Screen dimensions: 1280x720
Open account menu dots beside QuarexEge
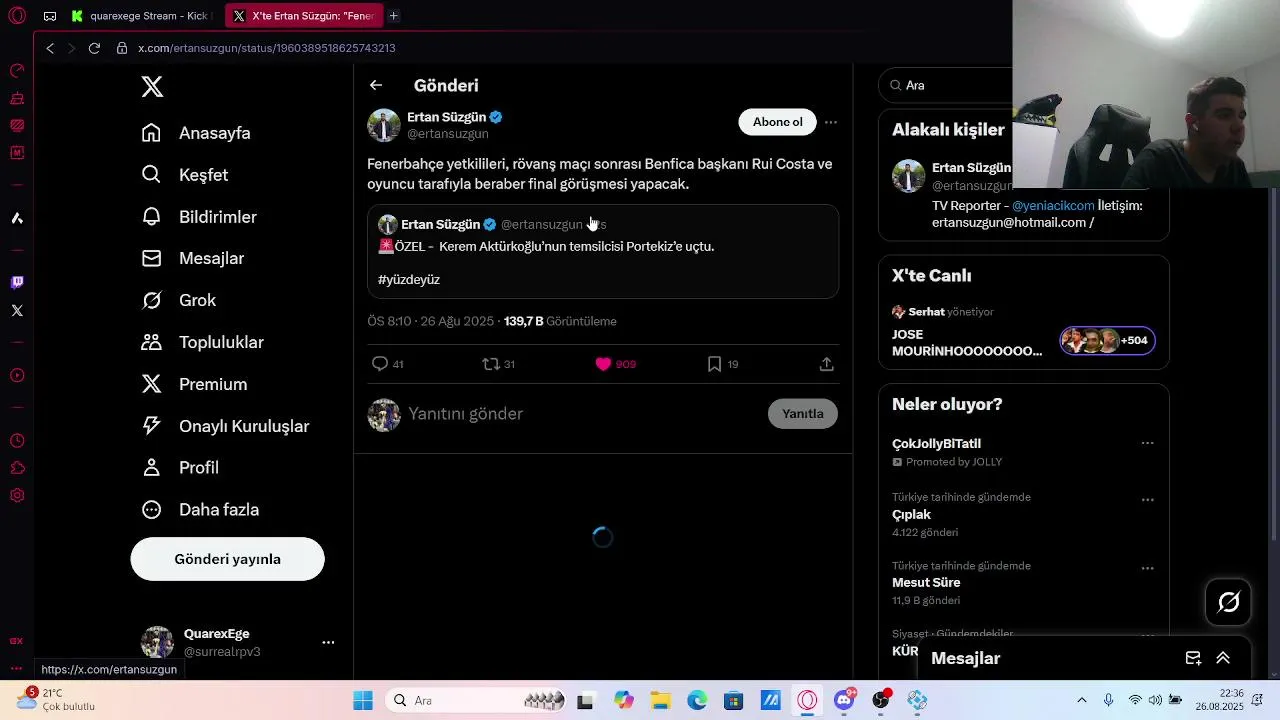328,642
